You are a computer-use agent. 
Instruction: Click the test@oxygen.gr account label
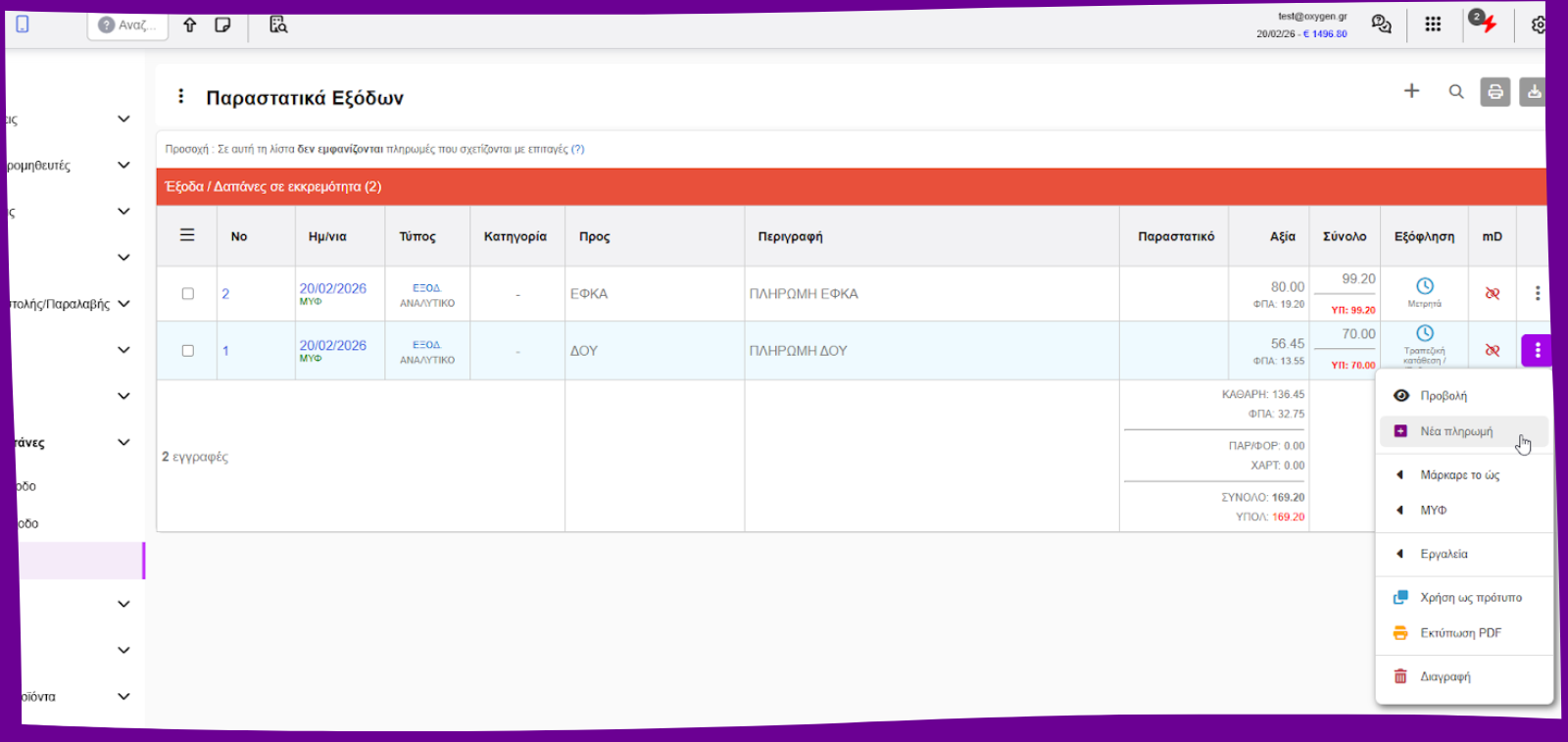pos(1312,17)
